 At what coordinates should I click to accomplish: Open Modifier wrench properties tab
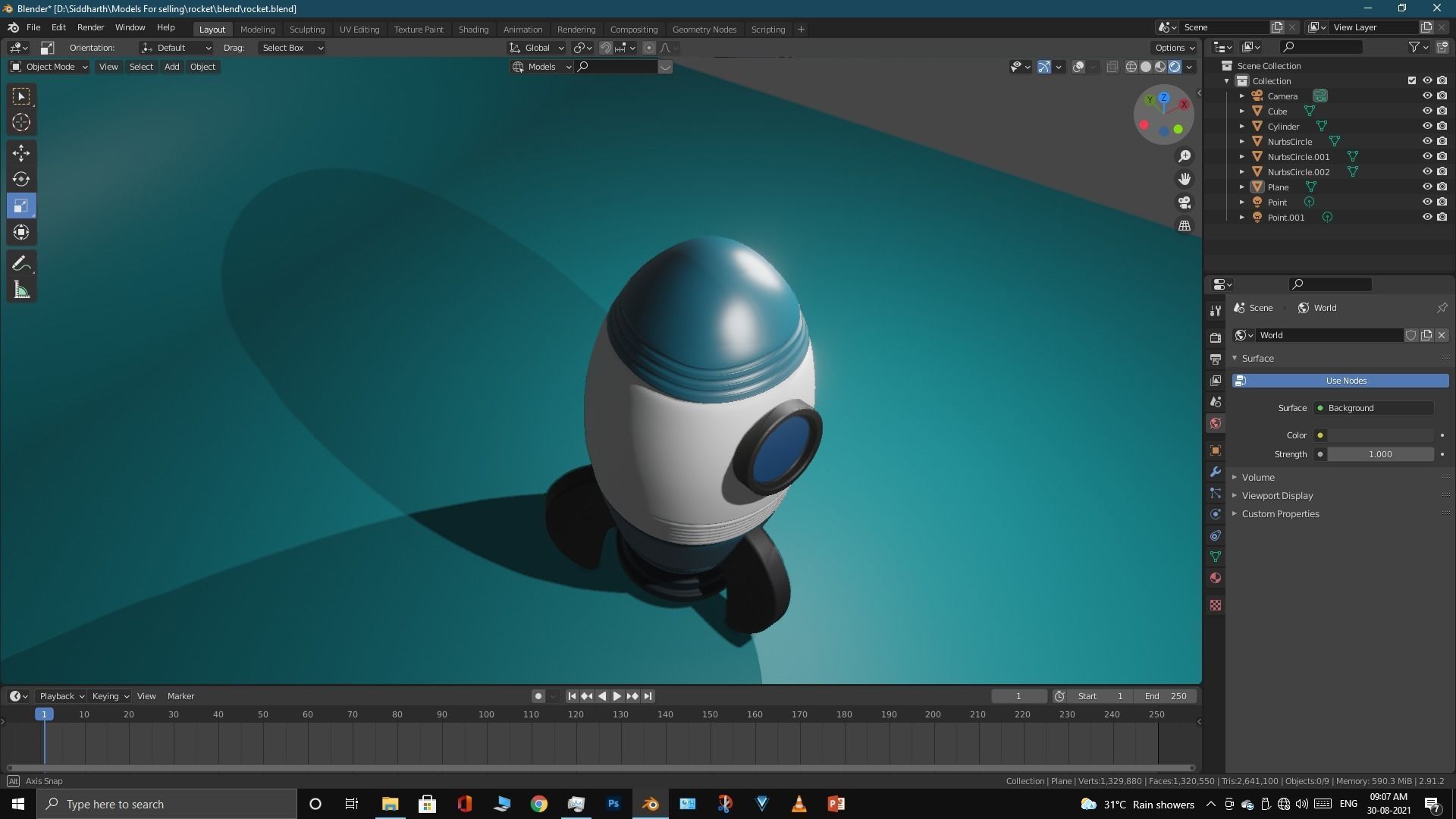1216,472
